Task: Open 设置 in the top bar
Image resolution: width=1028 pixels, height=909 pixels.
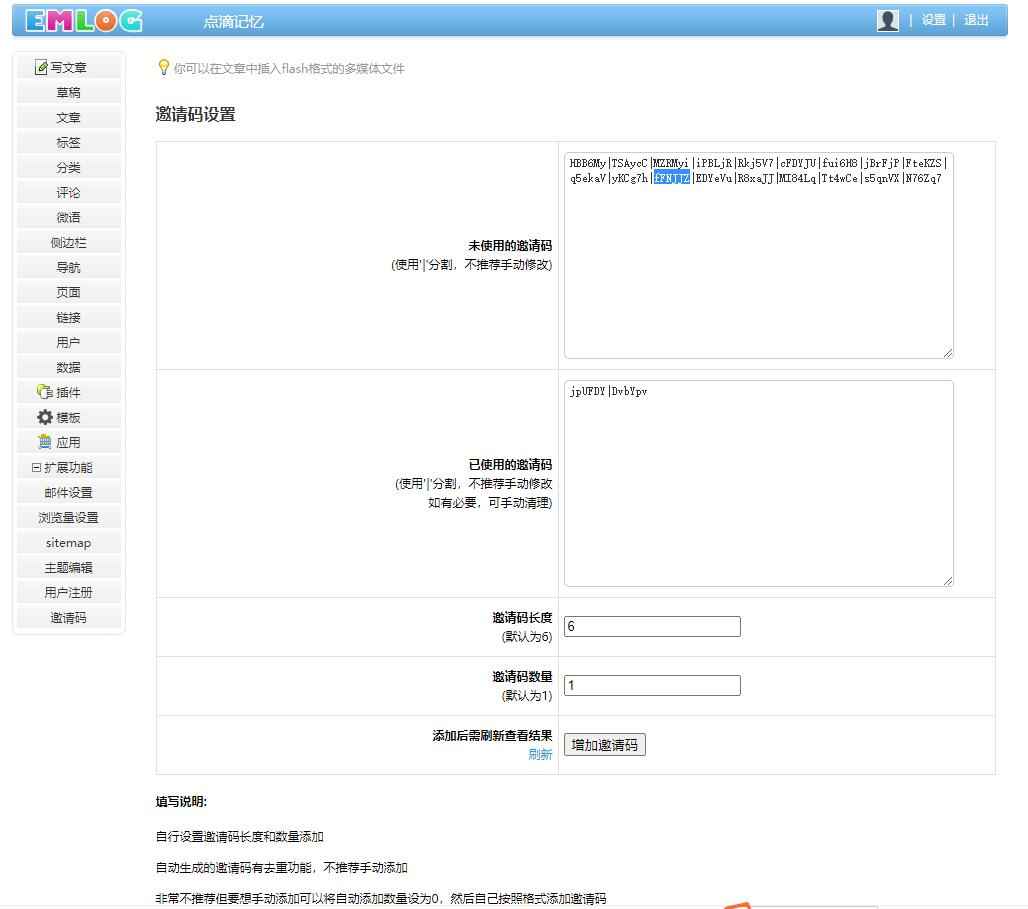Action: [933, 20]
